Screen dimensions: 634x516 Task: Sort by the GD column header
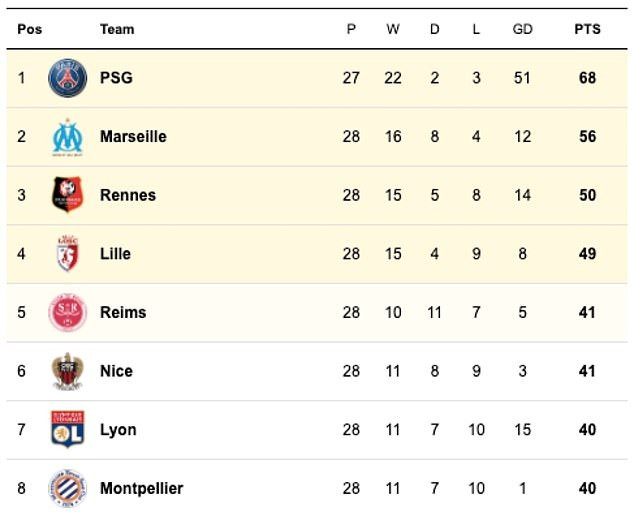[522, 29]
